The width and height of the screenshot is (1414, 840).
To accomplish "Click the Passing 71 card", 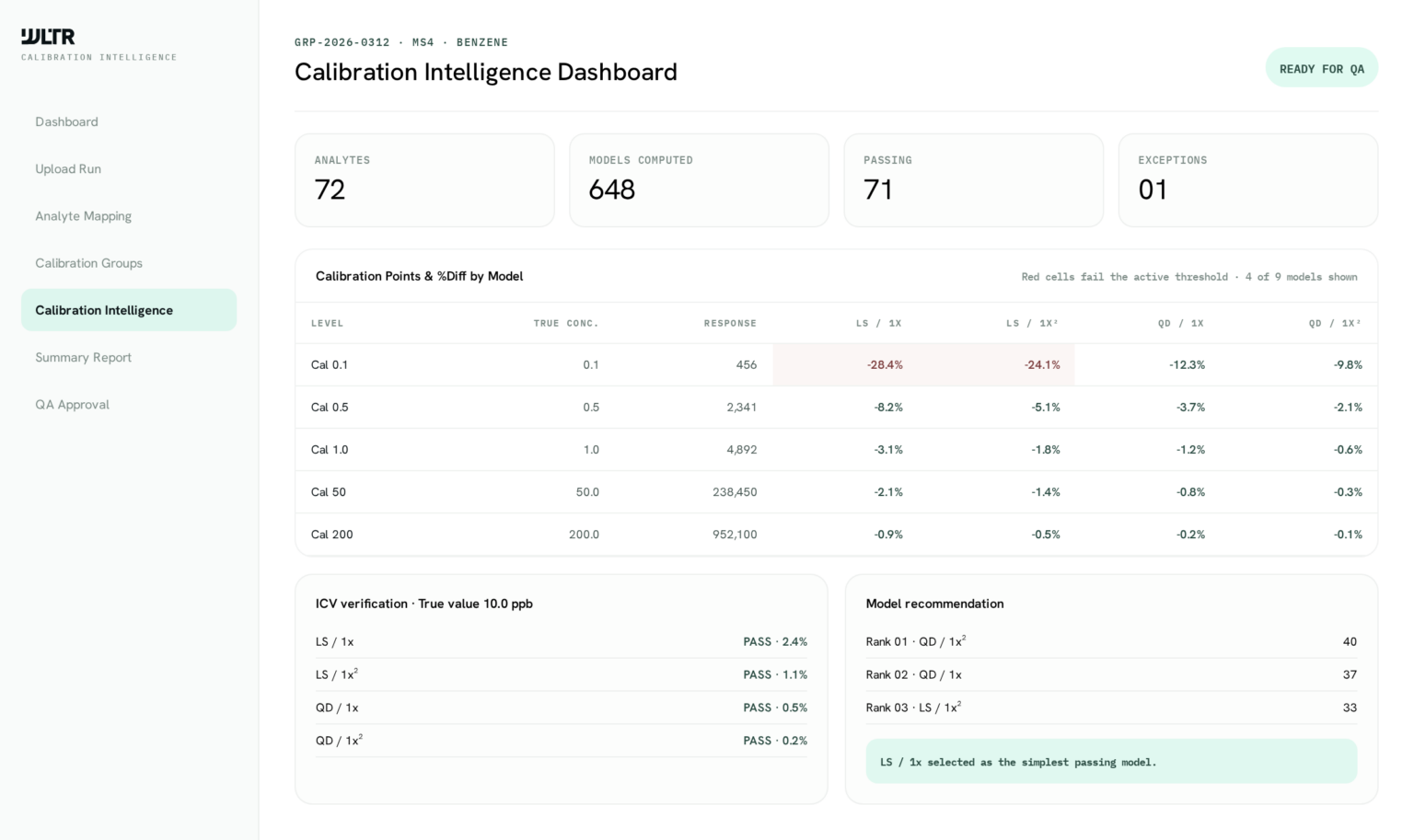I will pyautogui.click(x=973, y=180).
